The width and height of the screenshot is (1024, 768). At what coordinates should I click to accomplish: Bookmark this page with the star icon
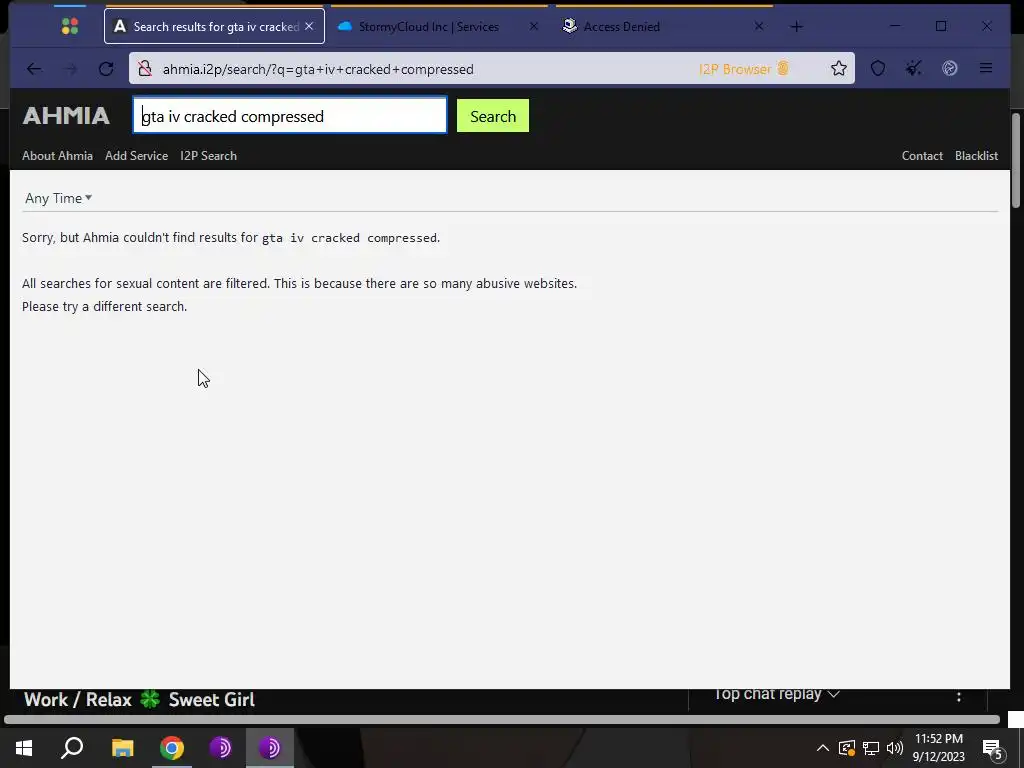pos(839,69)
